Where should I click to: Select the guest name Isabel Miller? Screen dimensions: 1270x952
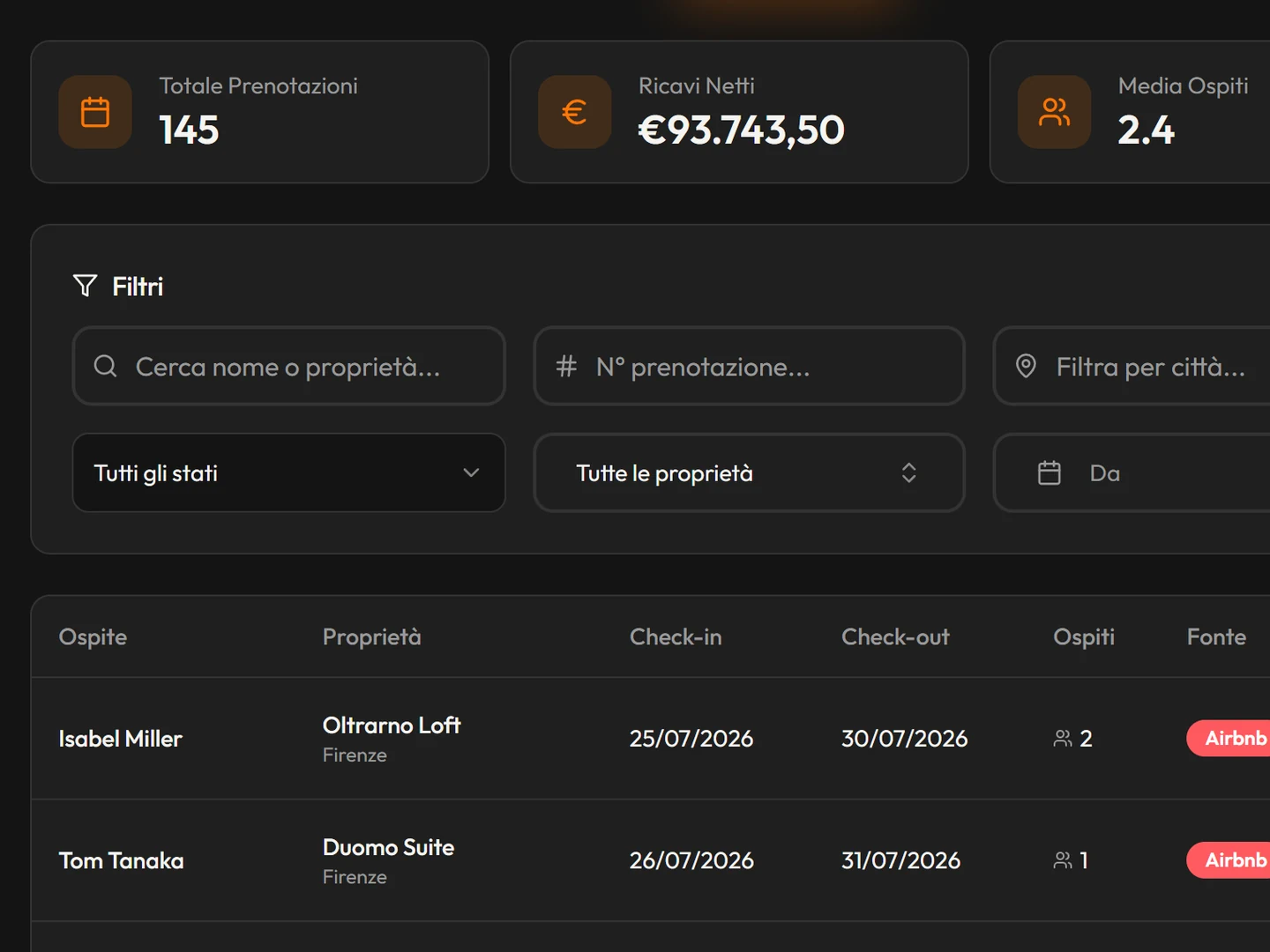[120, 739]
